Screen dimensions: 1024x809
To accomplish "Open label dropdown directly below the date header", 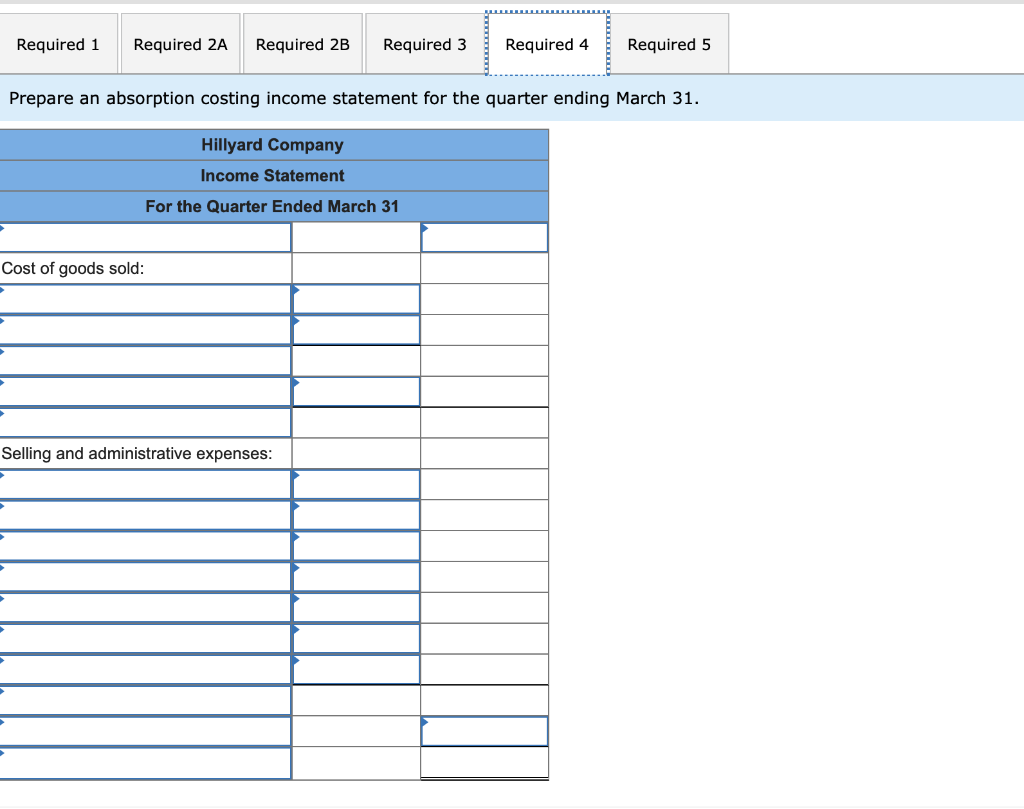I will tap(145, 238).
